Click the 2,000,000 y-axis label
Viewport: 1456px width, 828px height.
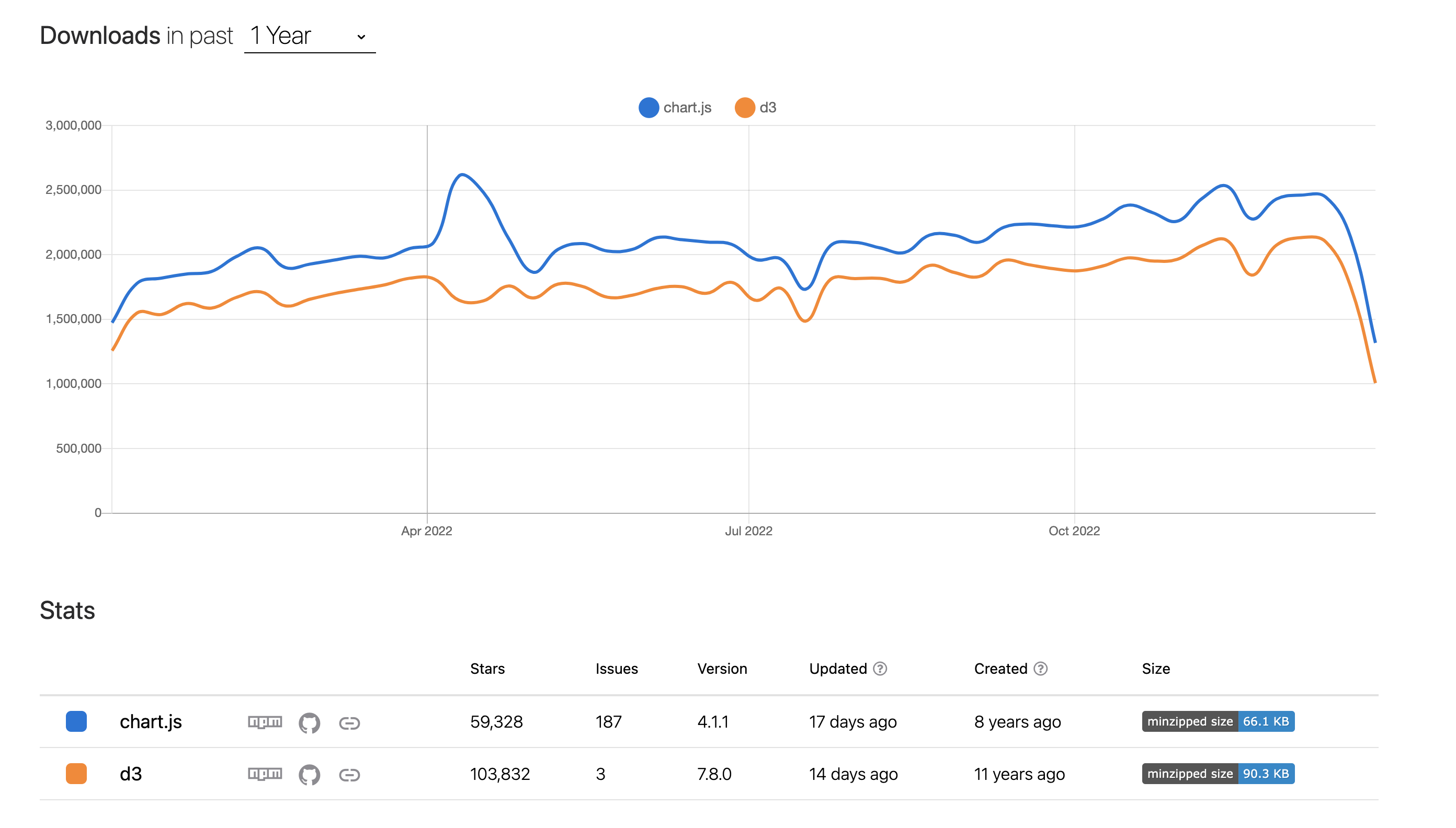73,255
